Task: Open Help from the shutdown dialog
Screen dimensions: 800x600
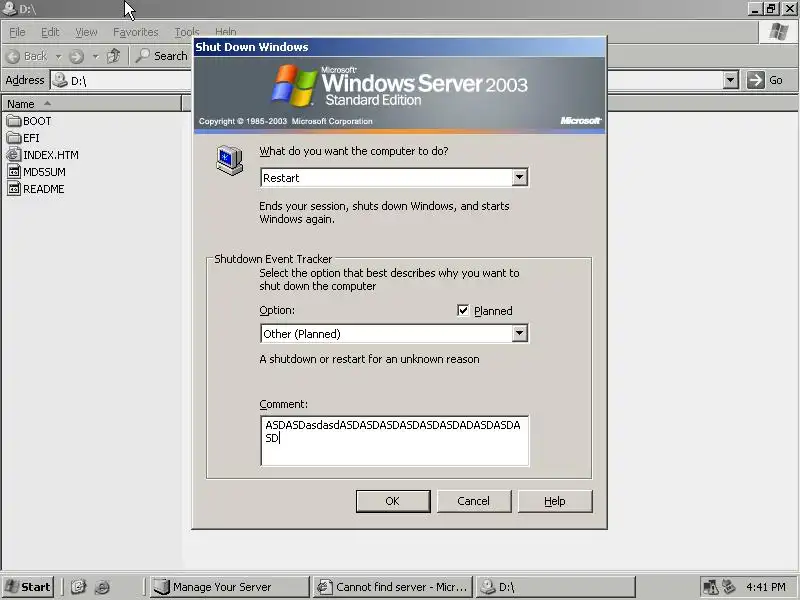Action: 555,501
